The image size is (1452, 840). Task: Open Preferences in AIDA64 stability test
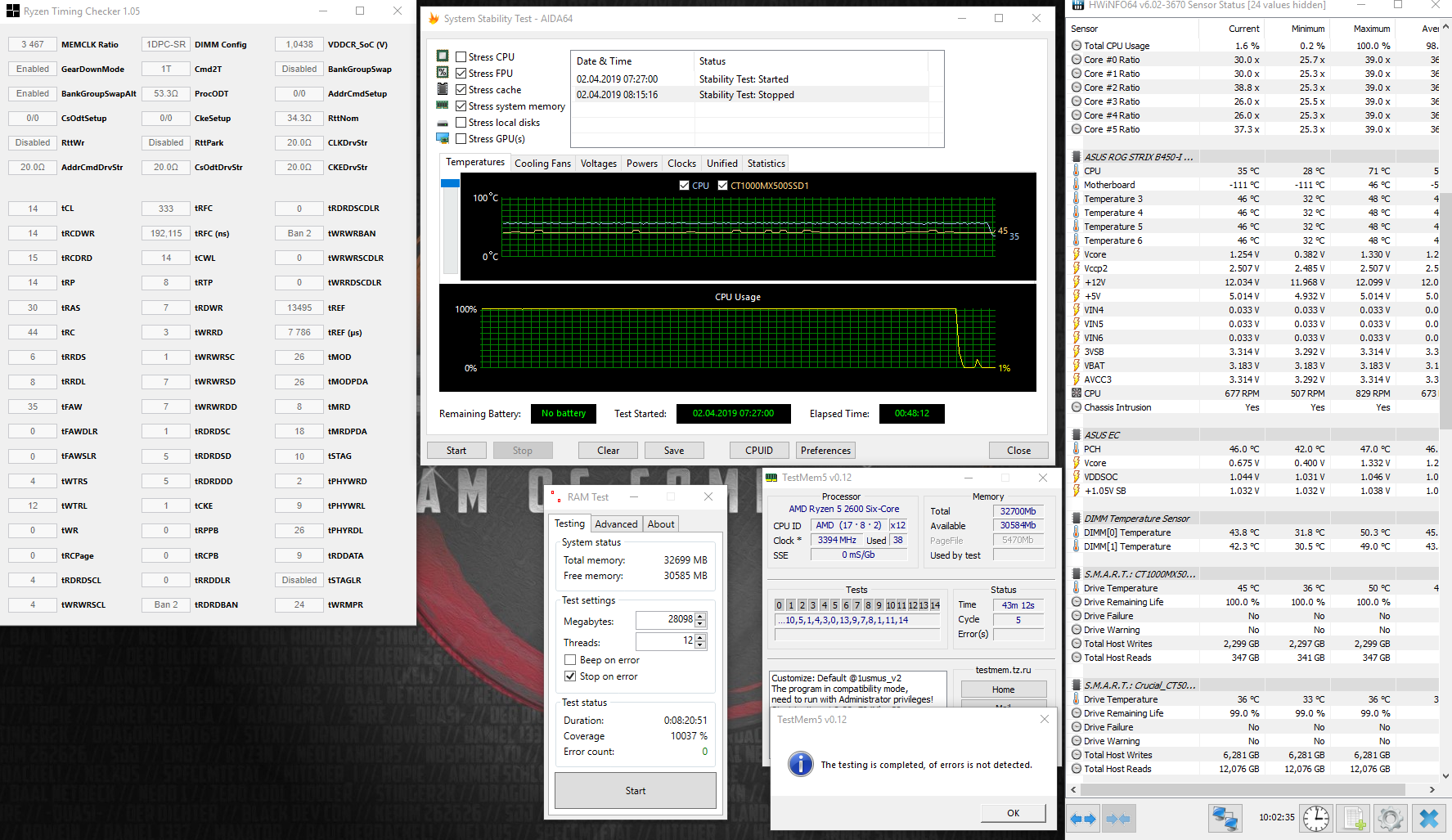(x=826, y=451)
